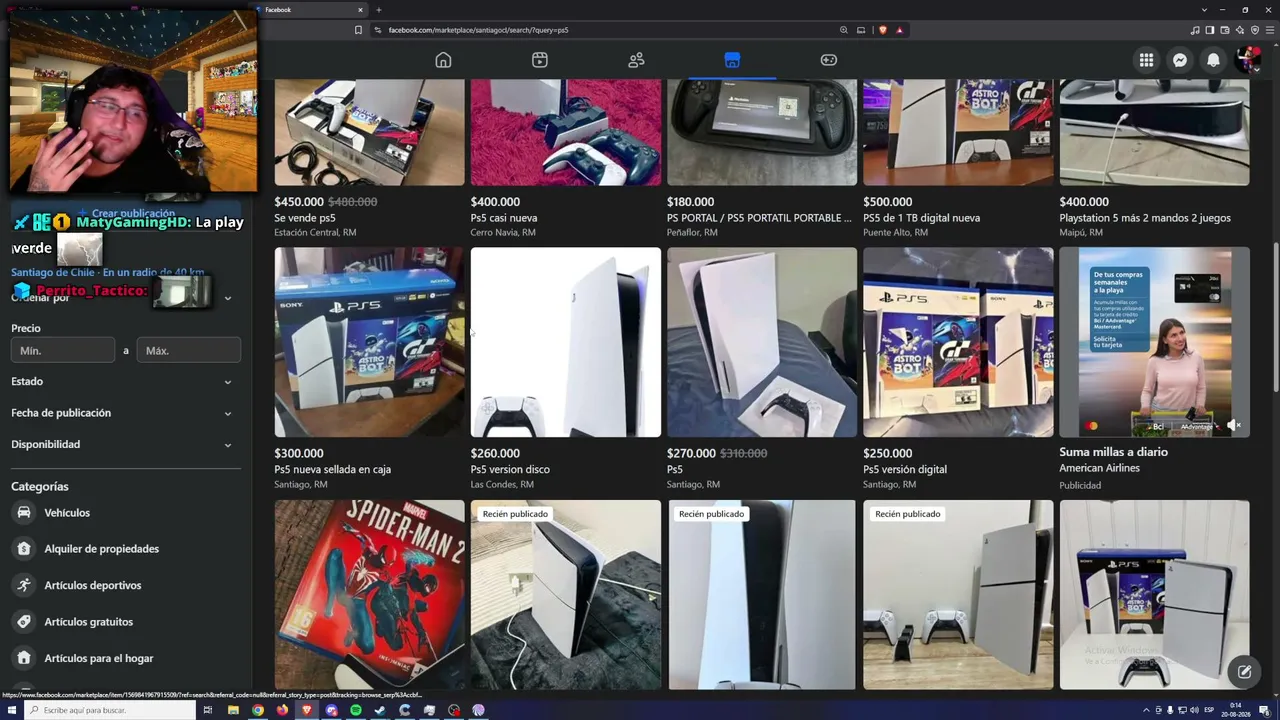This screenshot has height=720, width=1280.
Task: Toggle the browser sidebar panel icon
Action: 1210,30
